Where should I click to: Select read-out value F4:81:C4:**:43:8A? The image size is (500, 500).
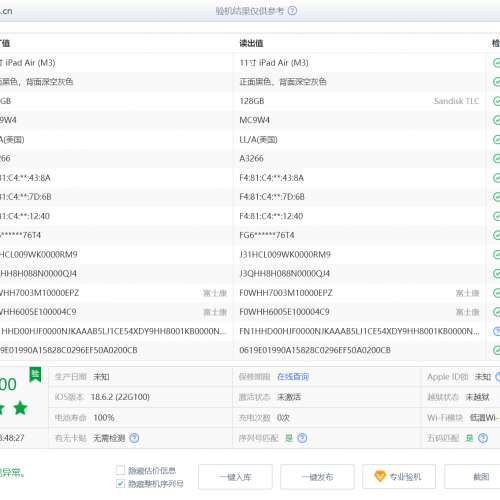pyautogui.click(x=271, y=178)
